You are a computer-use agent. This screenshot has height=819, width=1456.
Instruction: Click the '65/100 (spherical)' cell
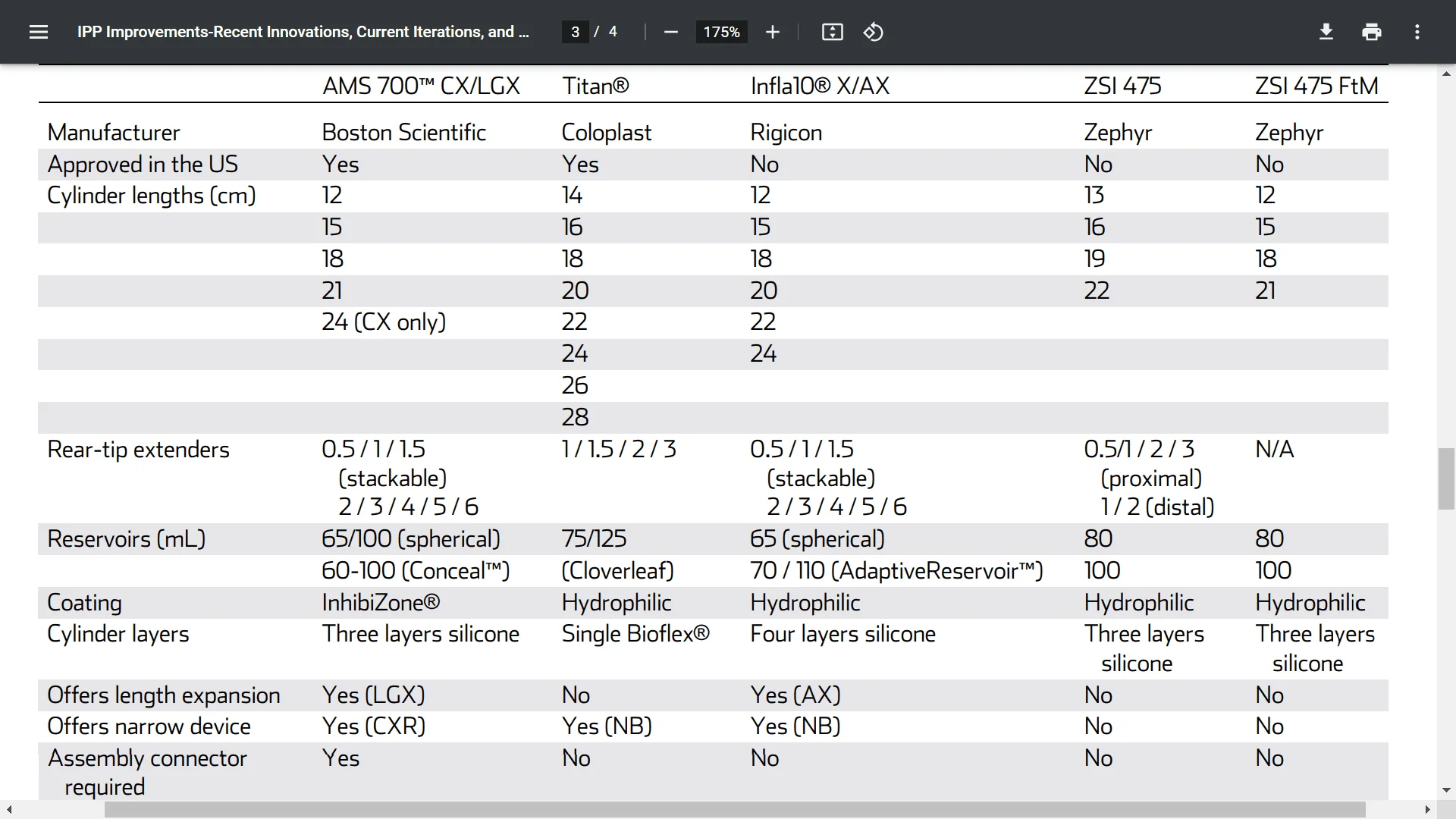[411, 539]
